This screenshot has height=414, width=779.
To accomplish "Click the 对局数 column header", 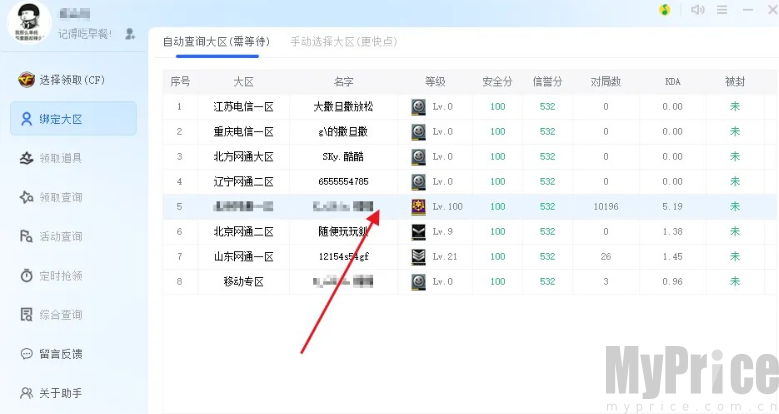I will coord(606,82).
